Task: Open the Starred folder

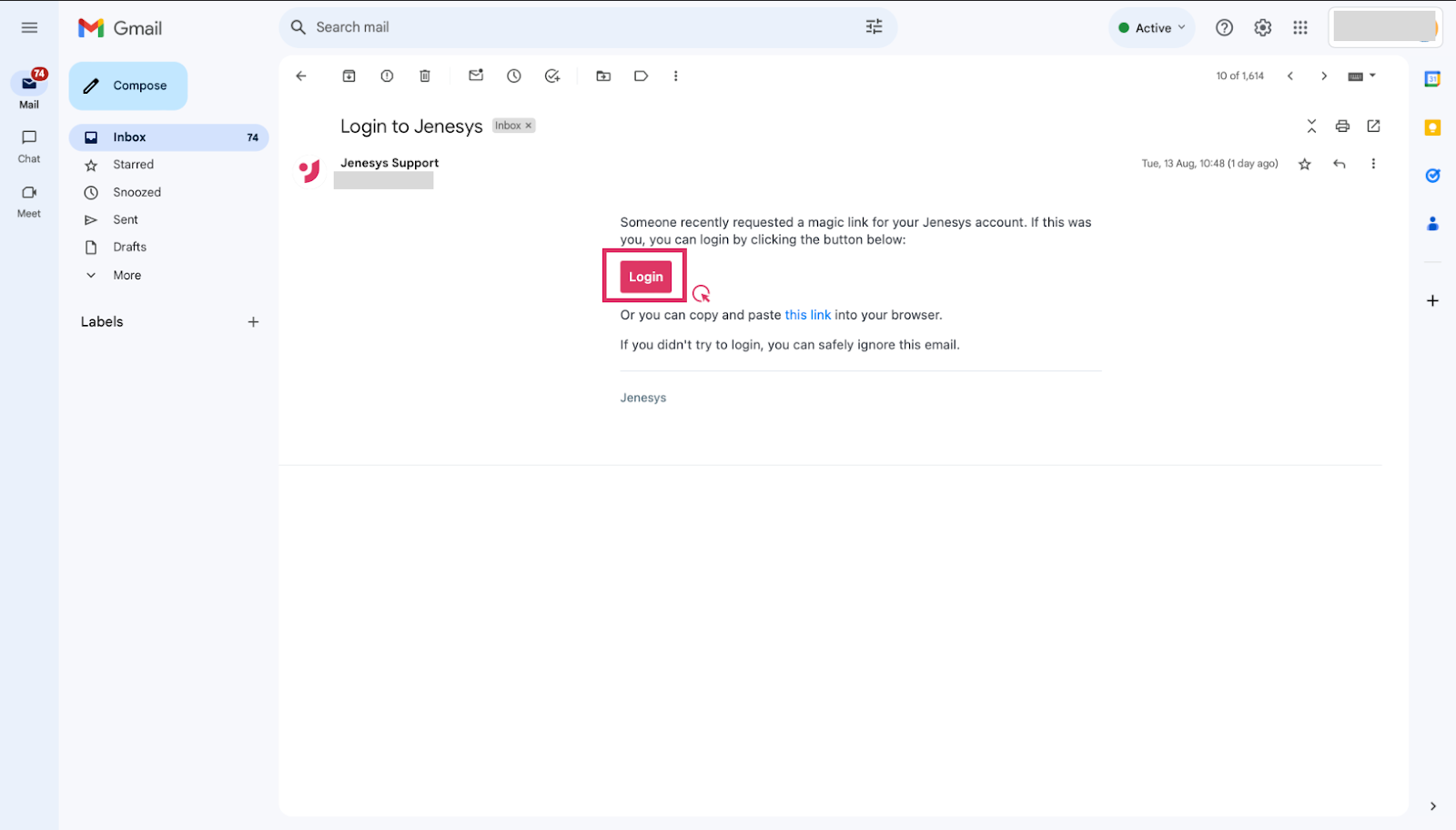Action: click(133, 165)
